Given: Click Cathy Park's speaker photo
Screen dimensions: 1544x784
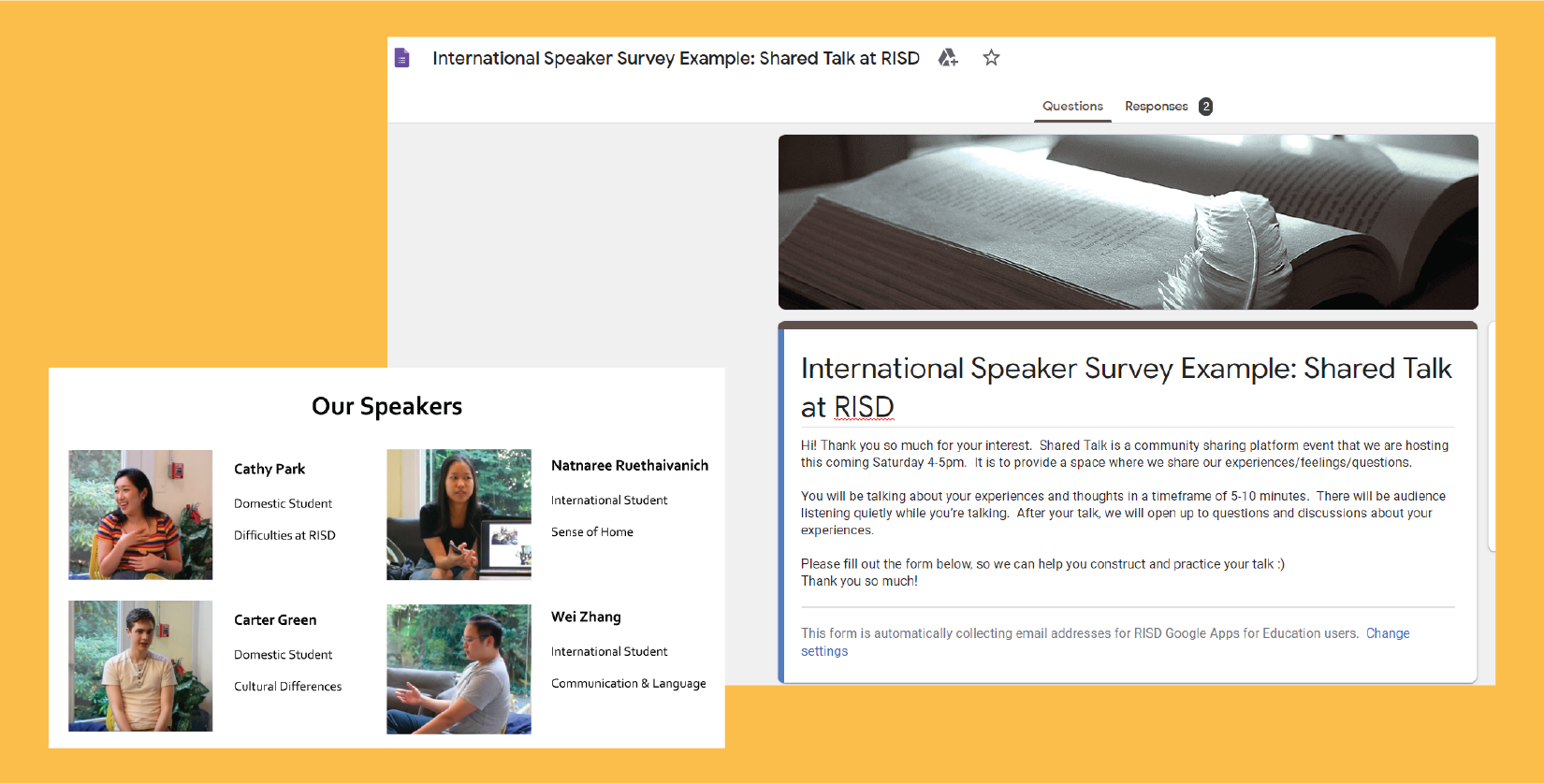Looking at the screenshot, I should [x=140, y=515].
